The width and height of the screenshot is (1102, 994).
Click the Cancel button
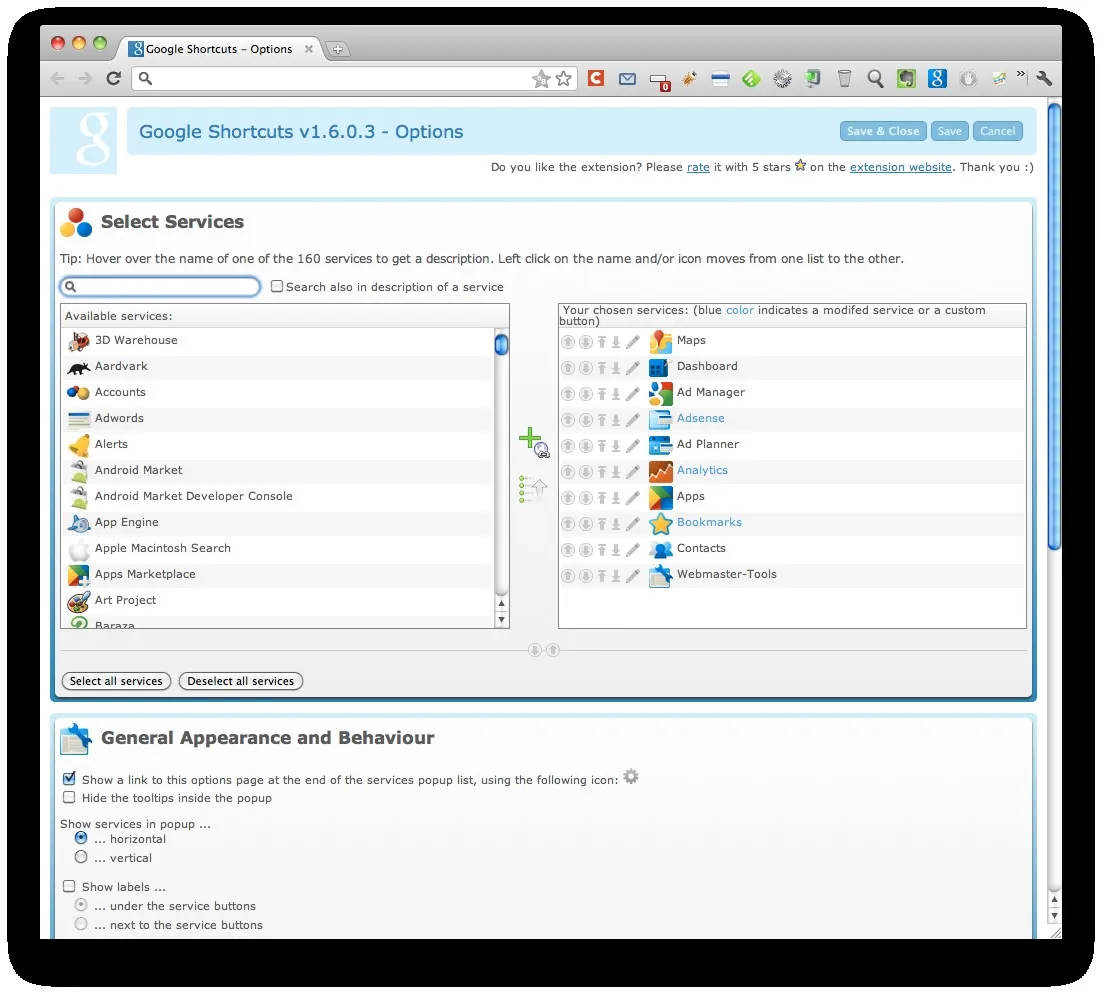[997, 131]
